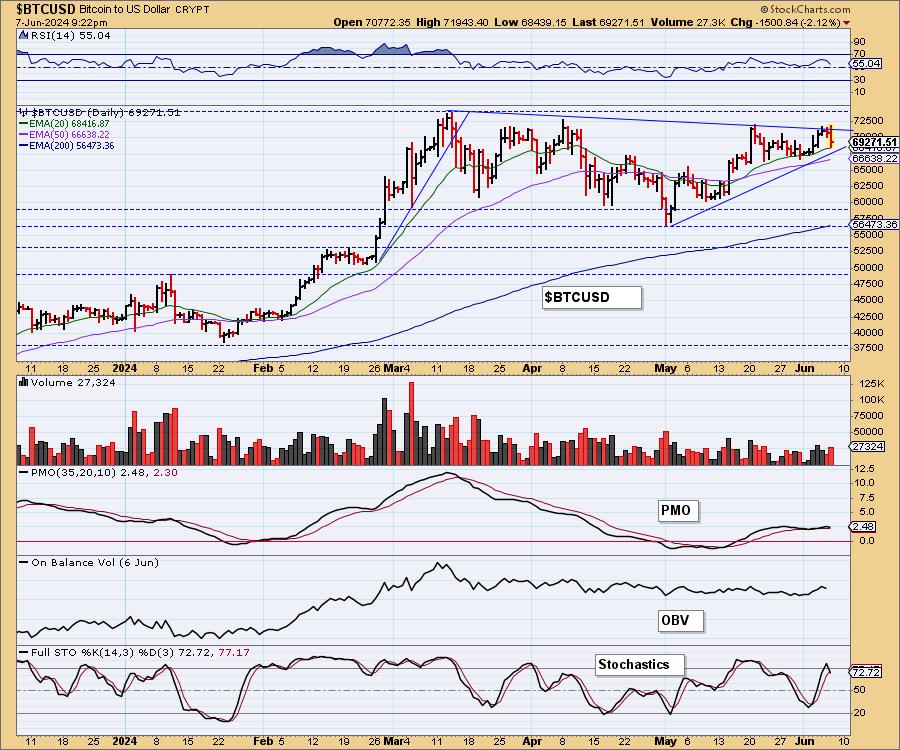Click the CRYPT exchange label
Viewport: 900px width, 750px height.
point(193,10)
